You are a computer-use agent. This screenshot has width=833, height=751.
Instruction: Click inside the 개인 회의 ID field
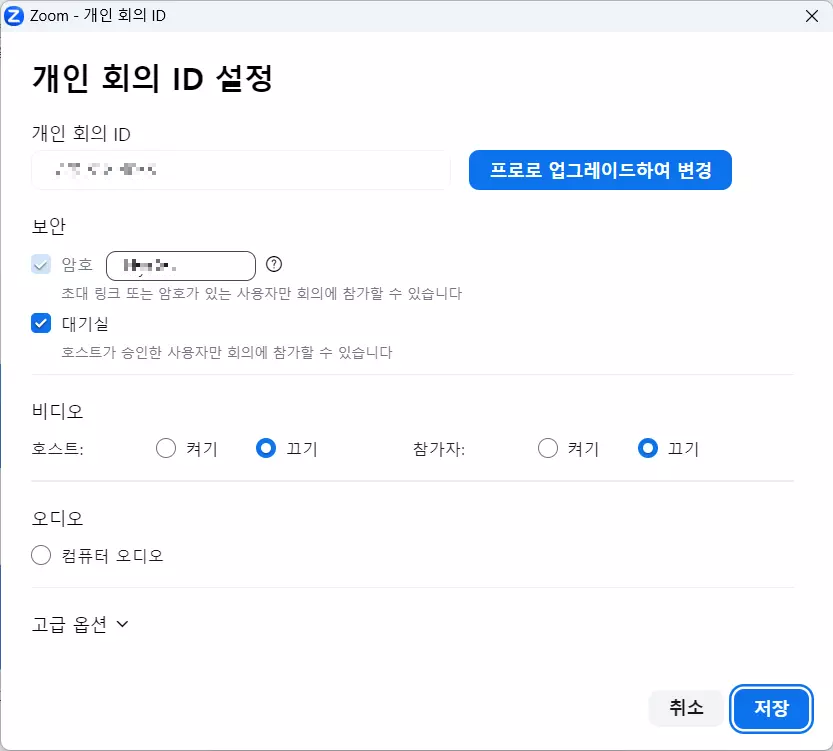[x=240, y=170]
